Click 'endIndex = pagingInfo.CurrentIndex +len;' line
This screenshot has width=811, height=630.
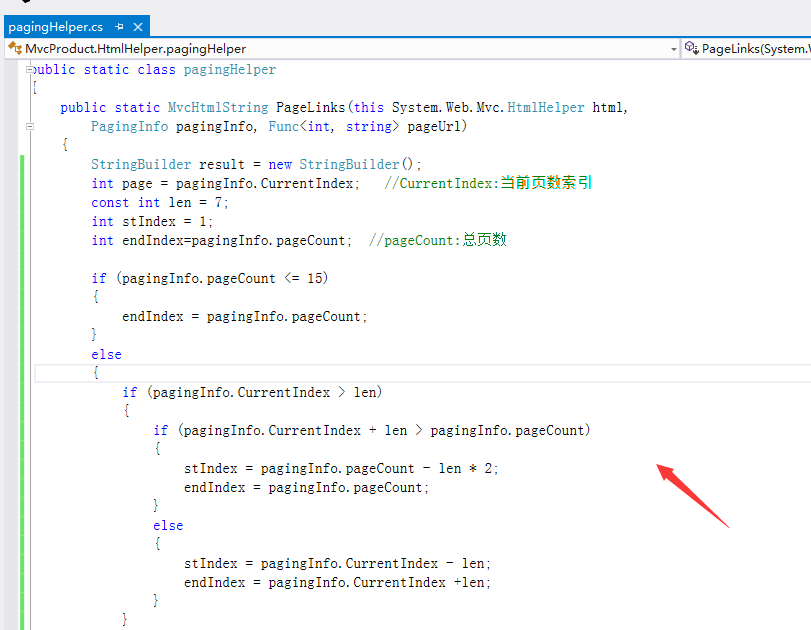point(337,582)
